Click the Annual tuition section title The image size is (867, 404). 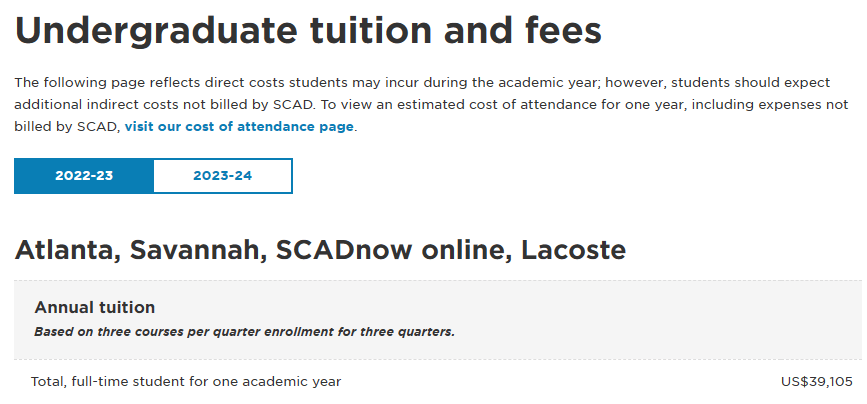[x=95, y=307]
